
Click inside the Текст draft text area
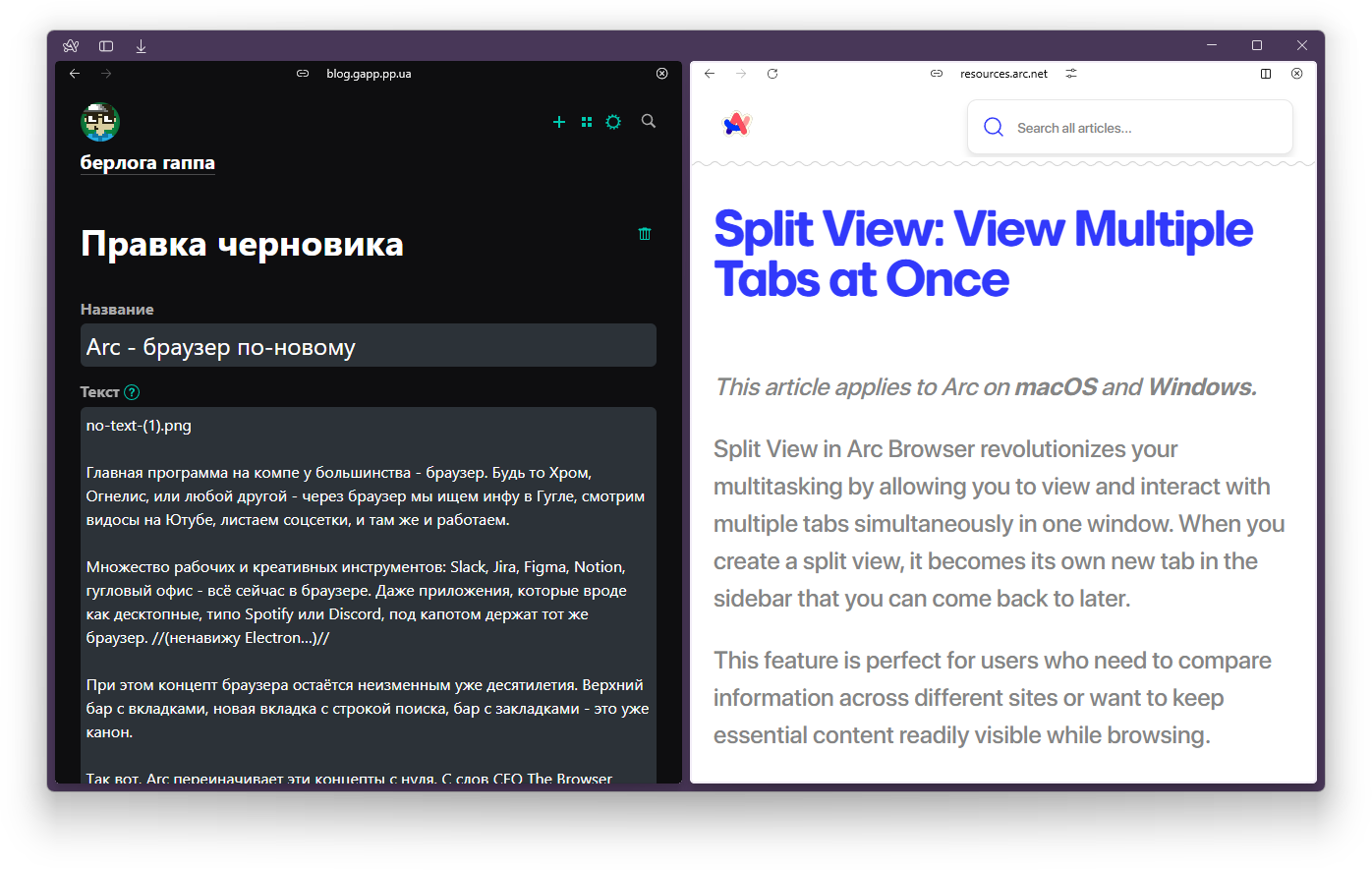pyautogui.click(x=368, y=590)
